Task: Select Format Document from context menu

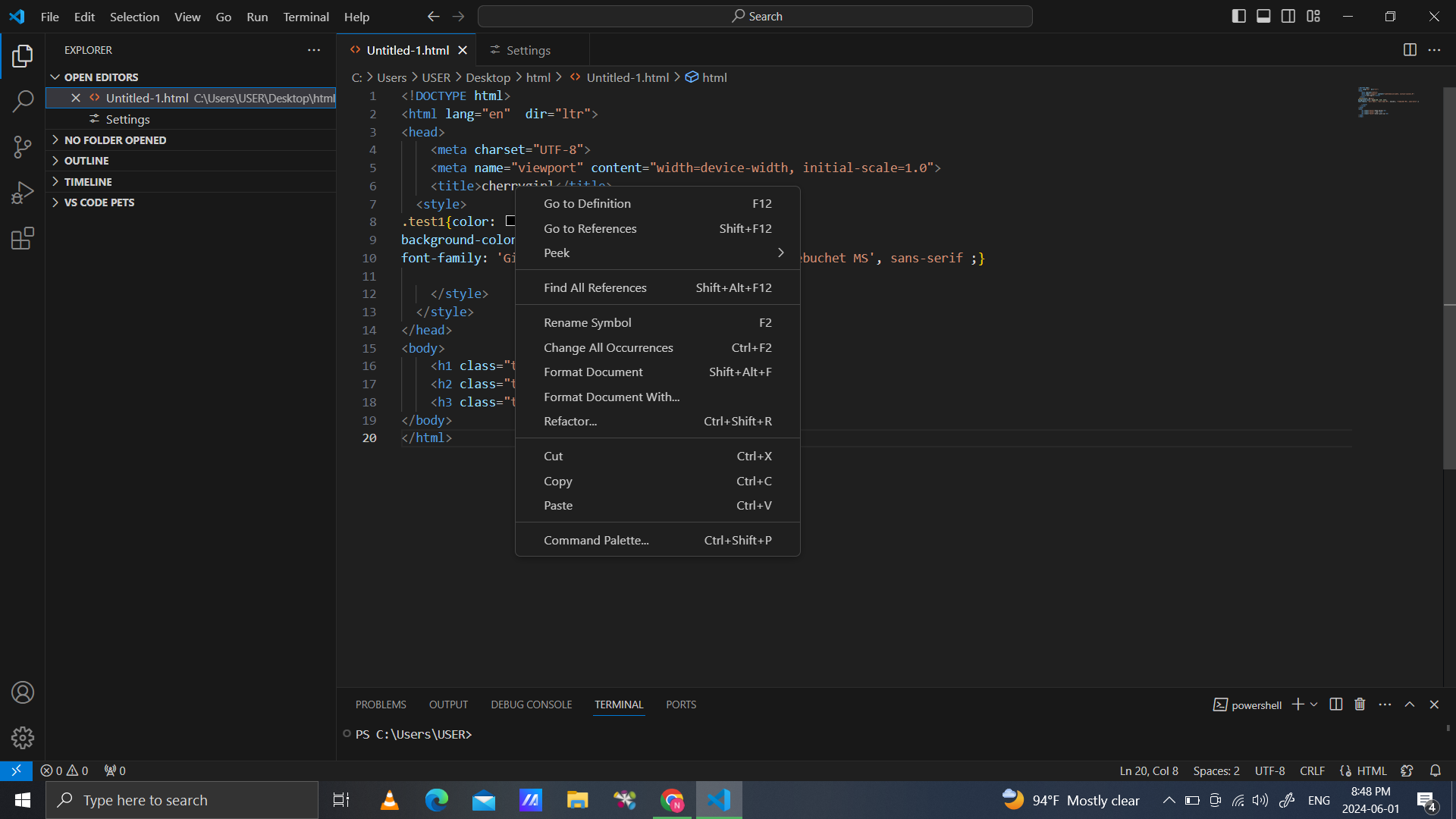Action: (657, 372)
